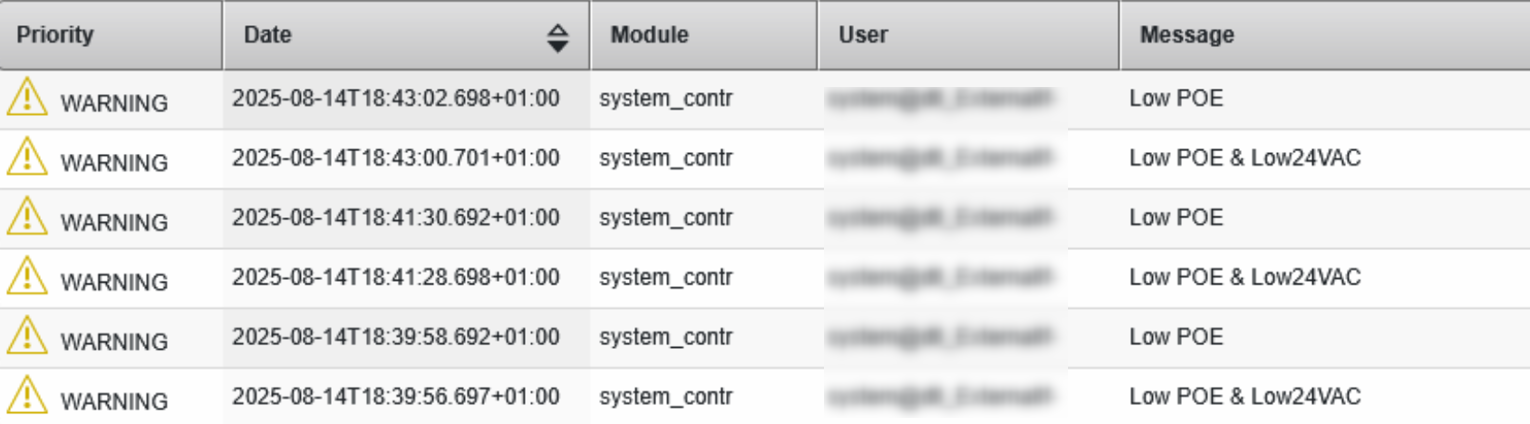Click the timestamp 2025-08-14T18:39:56.697+01:00
This screenshot has height=424, width=1530.
tap(396, 397)
